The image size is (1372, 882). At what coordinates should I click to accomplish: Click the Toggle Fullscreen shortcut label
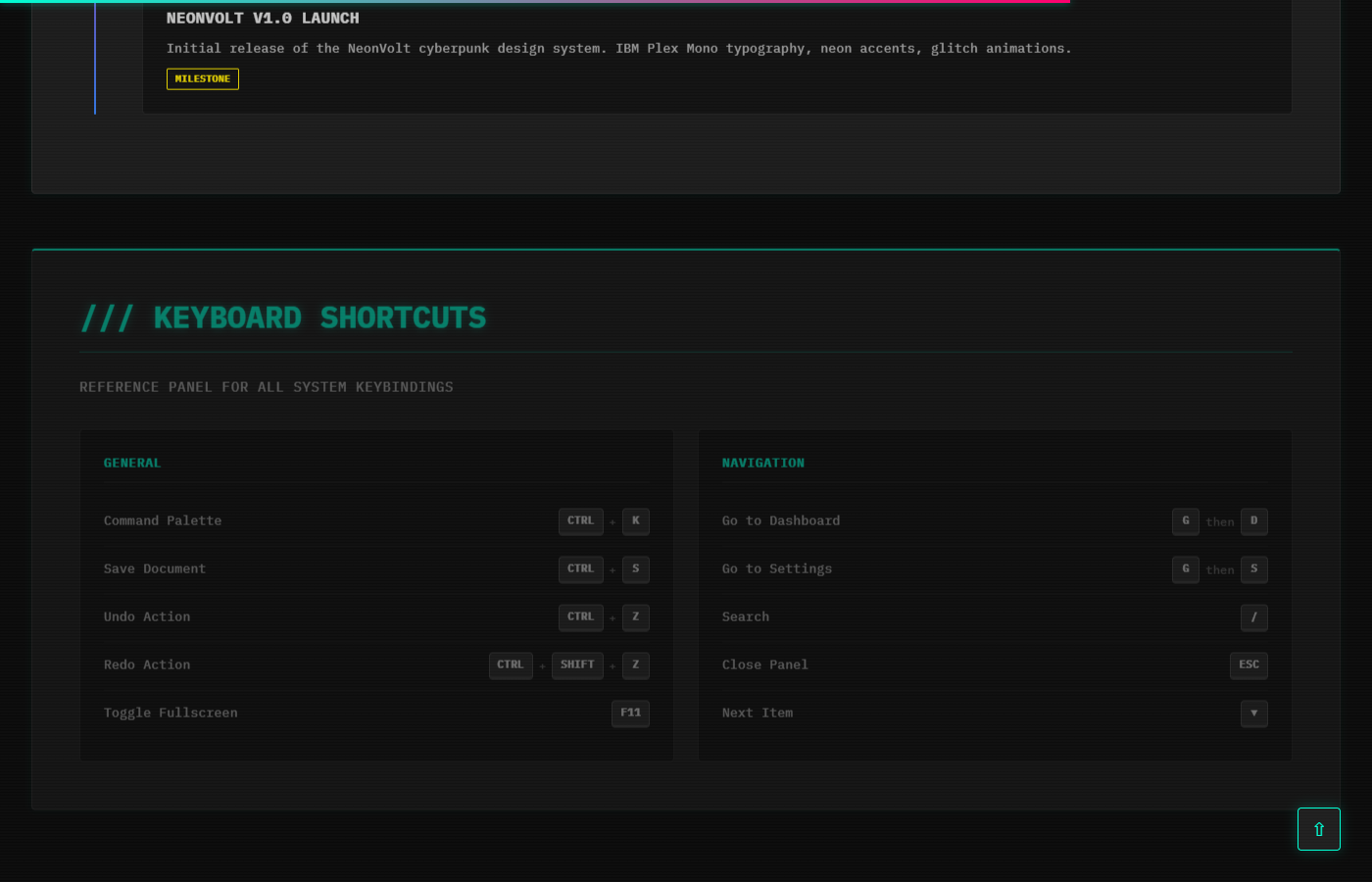point(171,713)
